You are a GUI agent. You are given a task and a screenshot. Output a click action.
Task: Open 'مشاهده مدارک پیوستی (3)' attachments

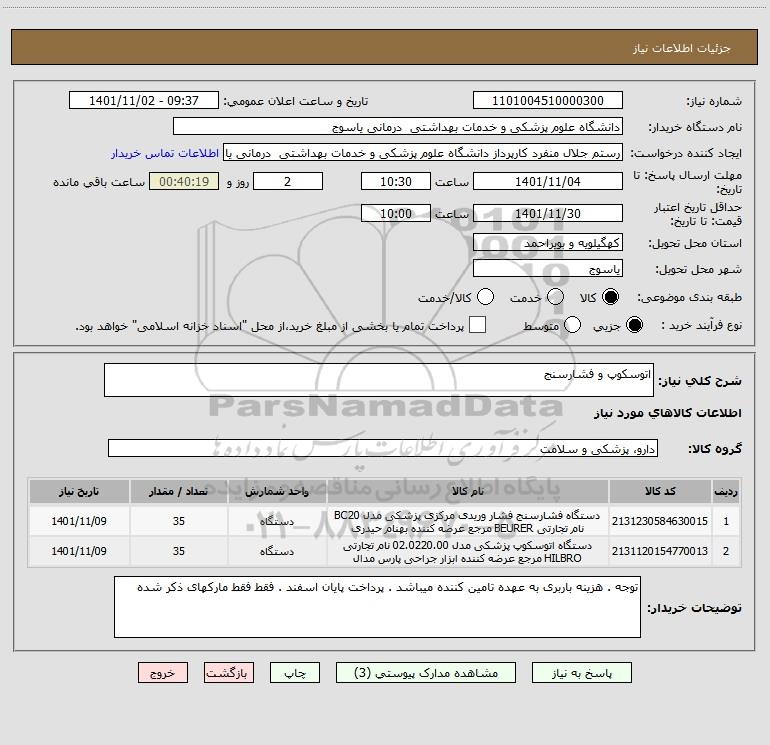pos(426,673)
